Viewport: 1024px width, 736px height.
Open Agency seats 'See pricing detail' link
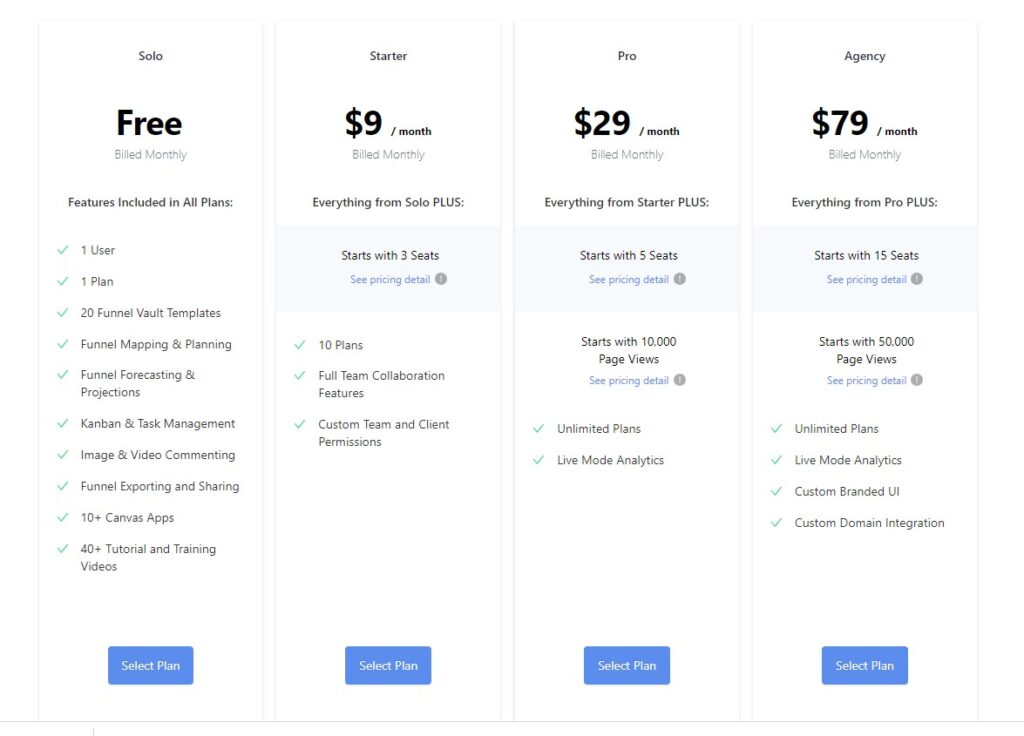pyautogui.click(x=866, y=279)
